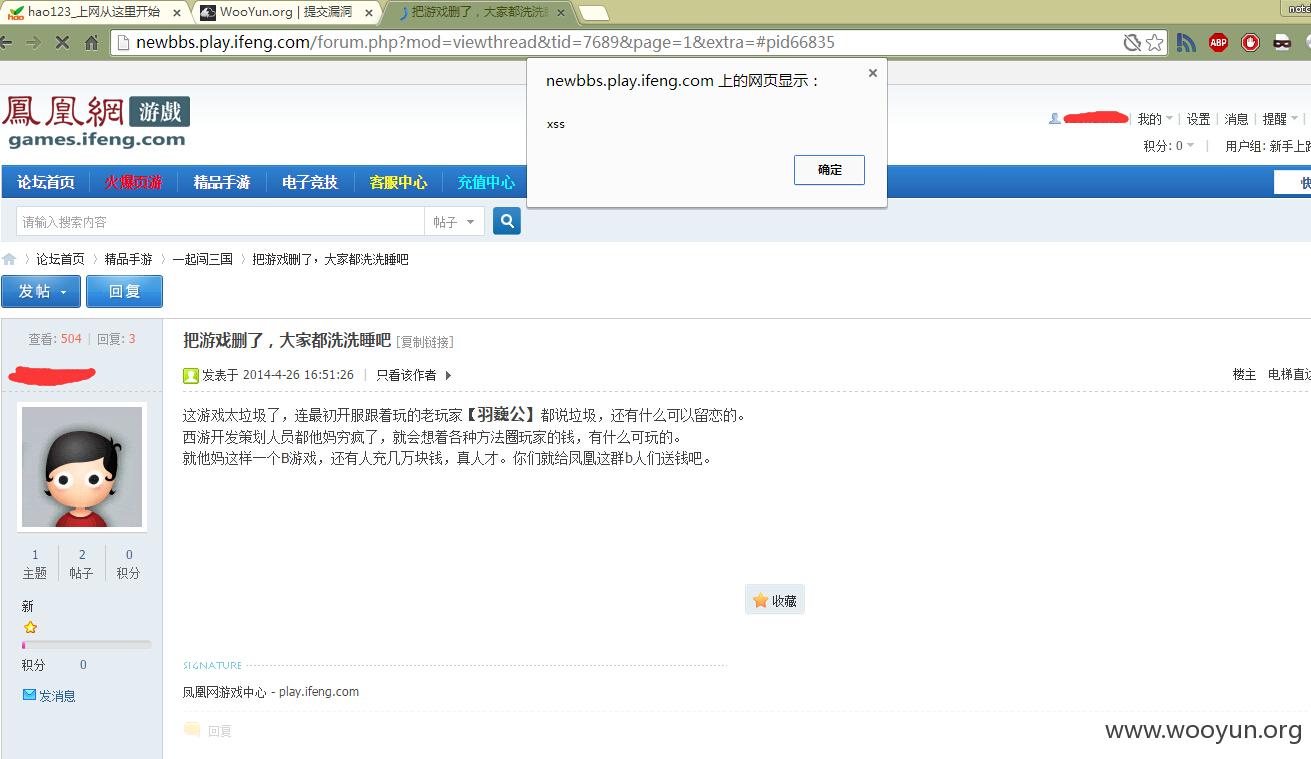This screenshot has height=759, width=1311.
Task: Close the xss alert dialog with X
Action: (x=872, y=73)
